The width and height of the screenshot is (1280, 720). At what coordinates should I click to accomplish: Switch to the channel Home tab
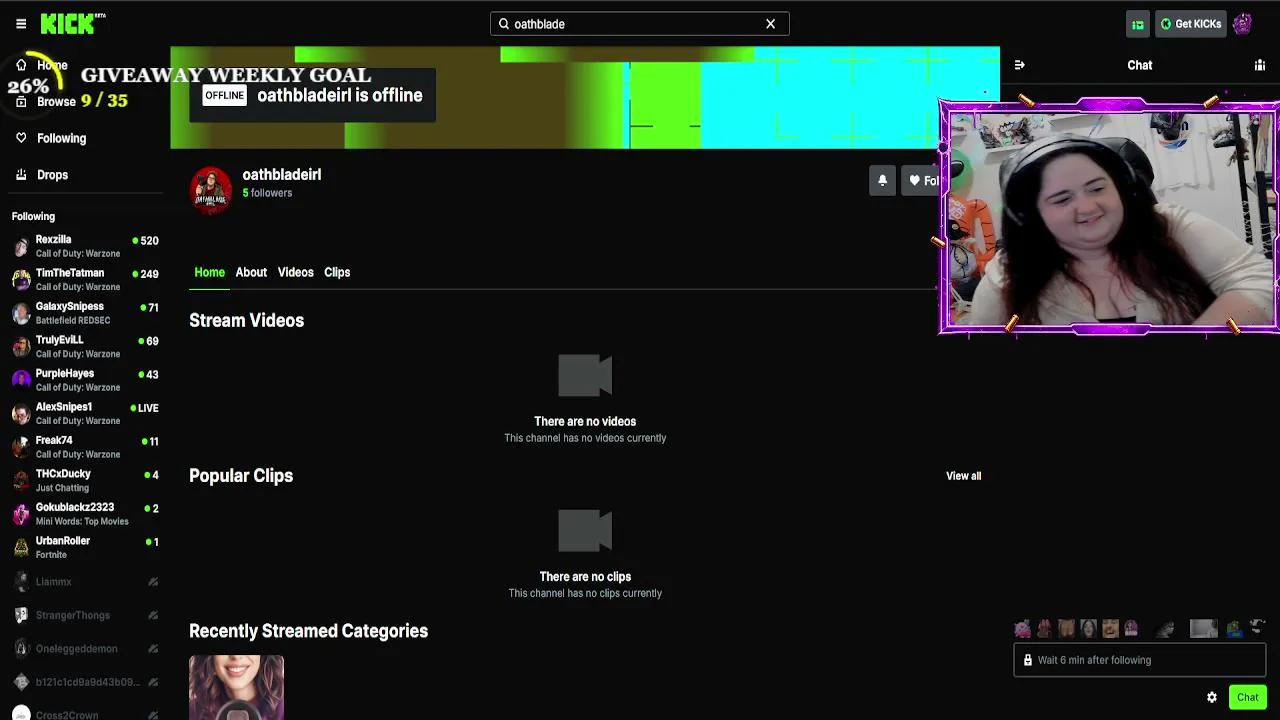209,272
